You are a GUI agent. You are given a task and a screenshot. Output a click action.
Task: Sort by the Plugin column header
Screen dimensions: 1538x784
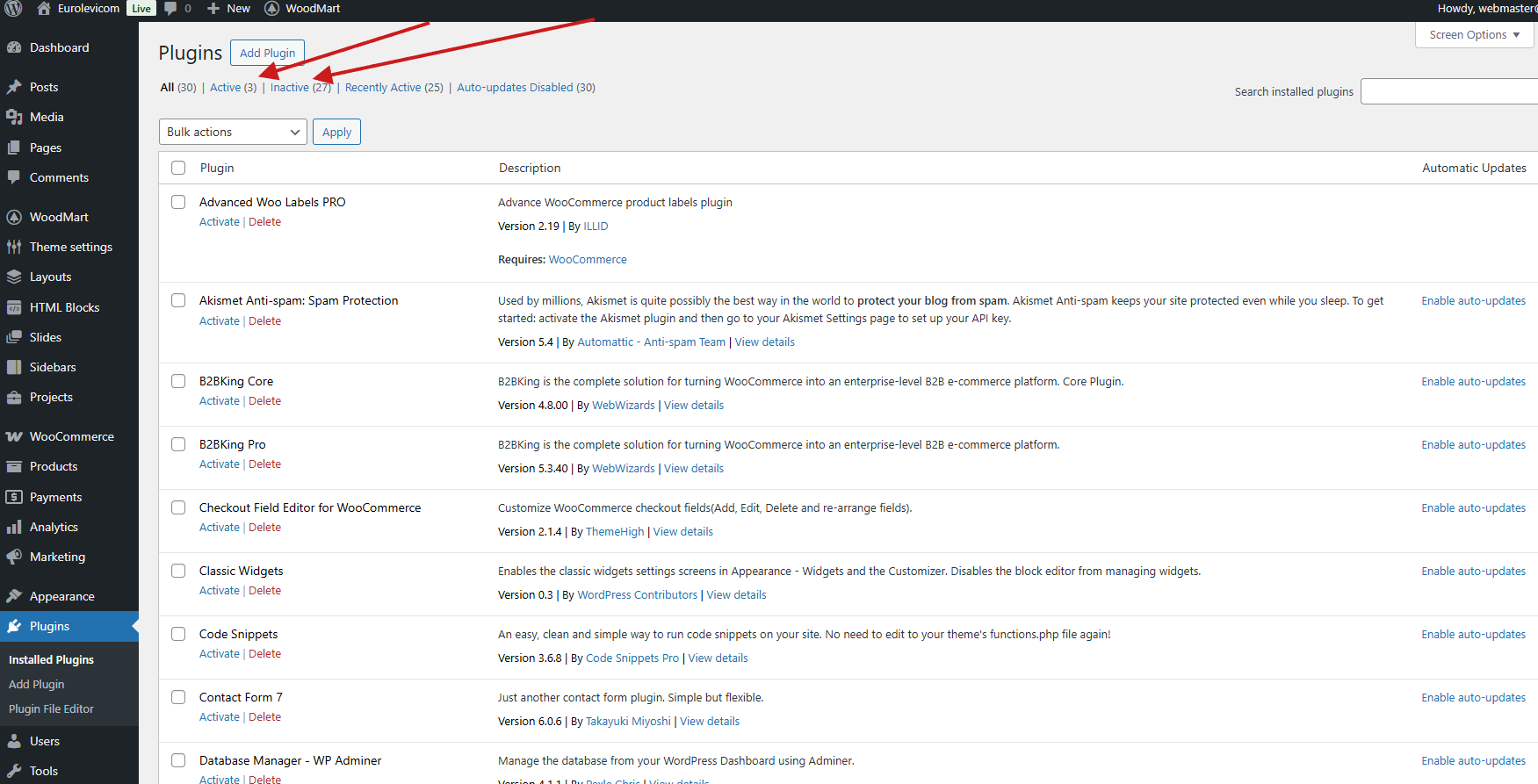(x=217, y=168)
